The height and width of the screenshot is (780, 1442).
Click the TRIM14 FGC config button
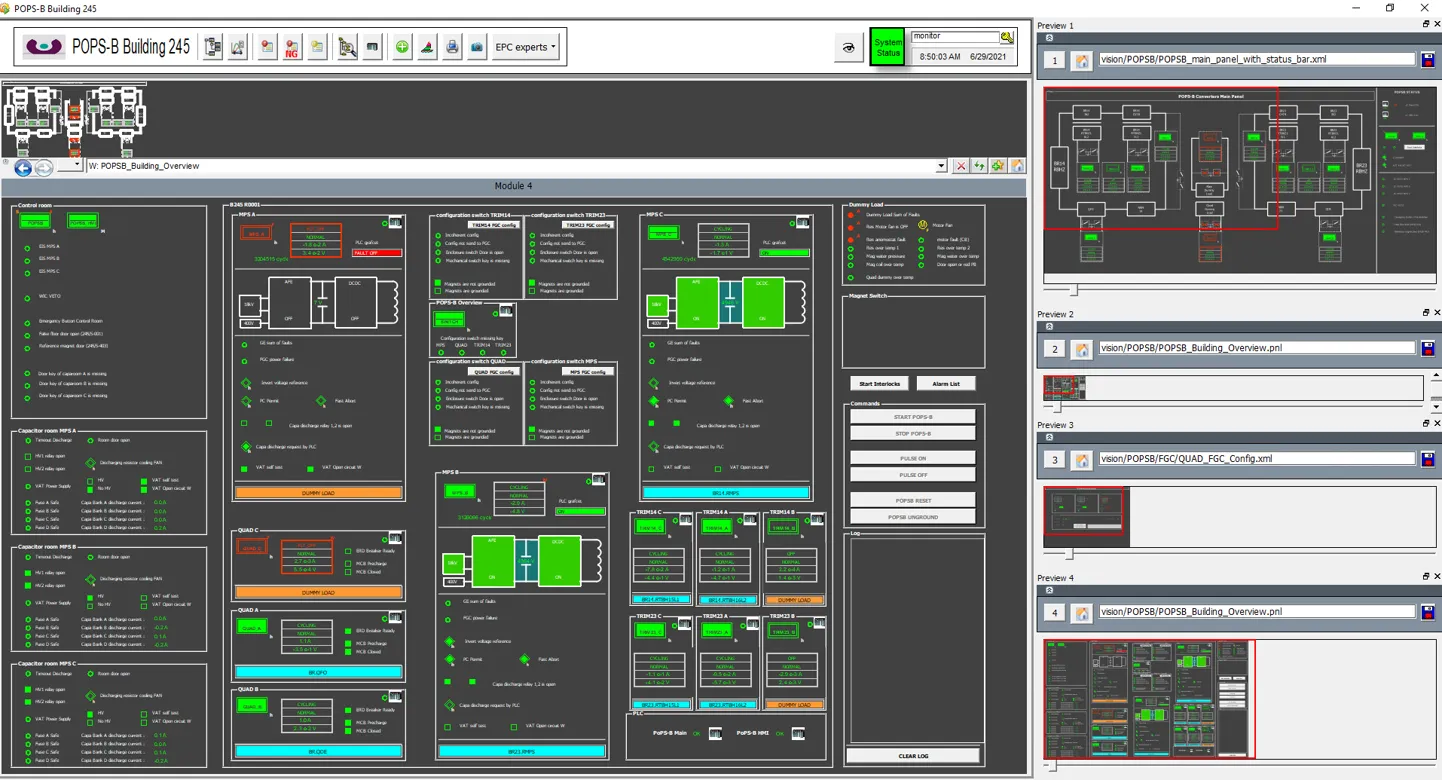(494, 225)
